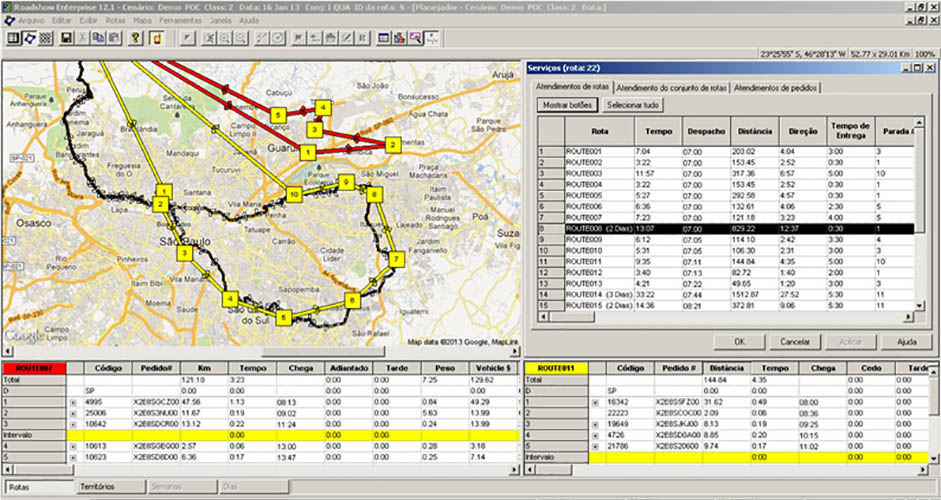The height and width of the screenshot is (500, 941).
Task: Open the Arquivo menu
Action: click(x=31, y=20)
